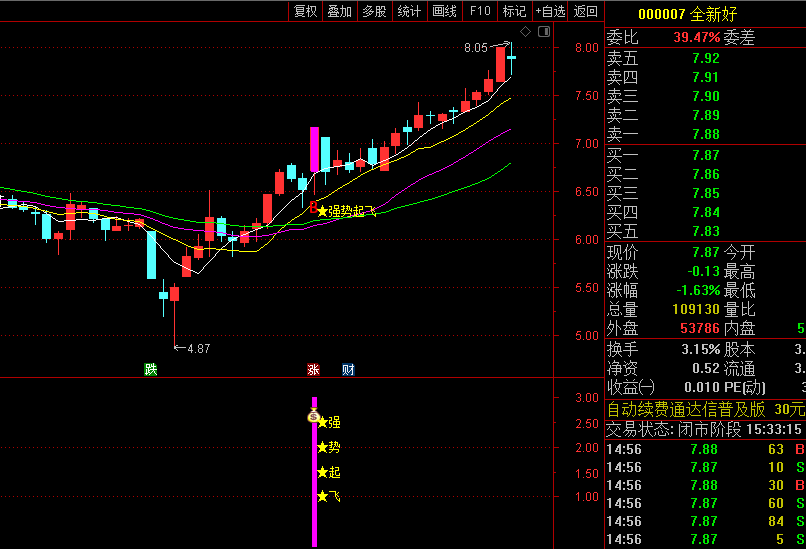Viewport: 806px width, 549px height.
Task: Click the 委比 39.47% value
Action: click(697, 37)
